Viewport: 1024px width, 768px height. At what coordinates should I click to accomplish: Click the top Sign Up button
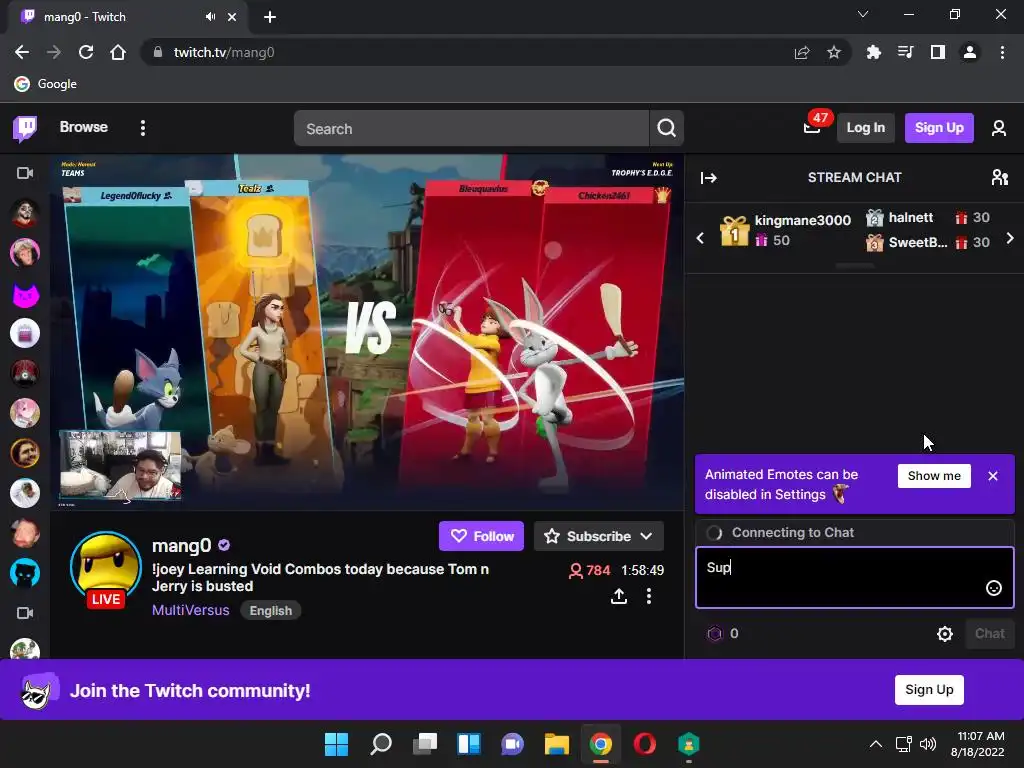coord(938,128)
